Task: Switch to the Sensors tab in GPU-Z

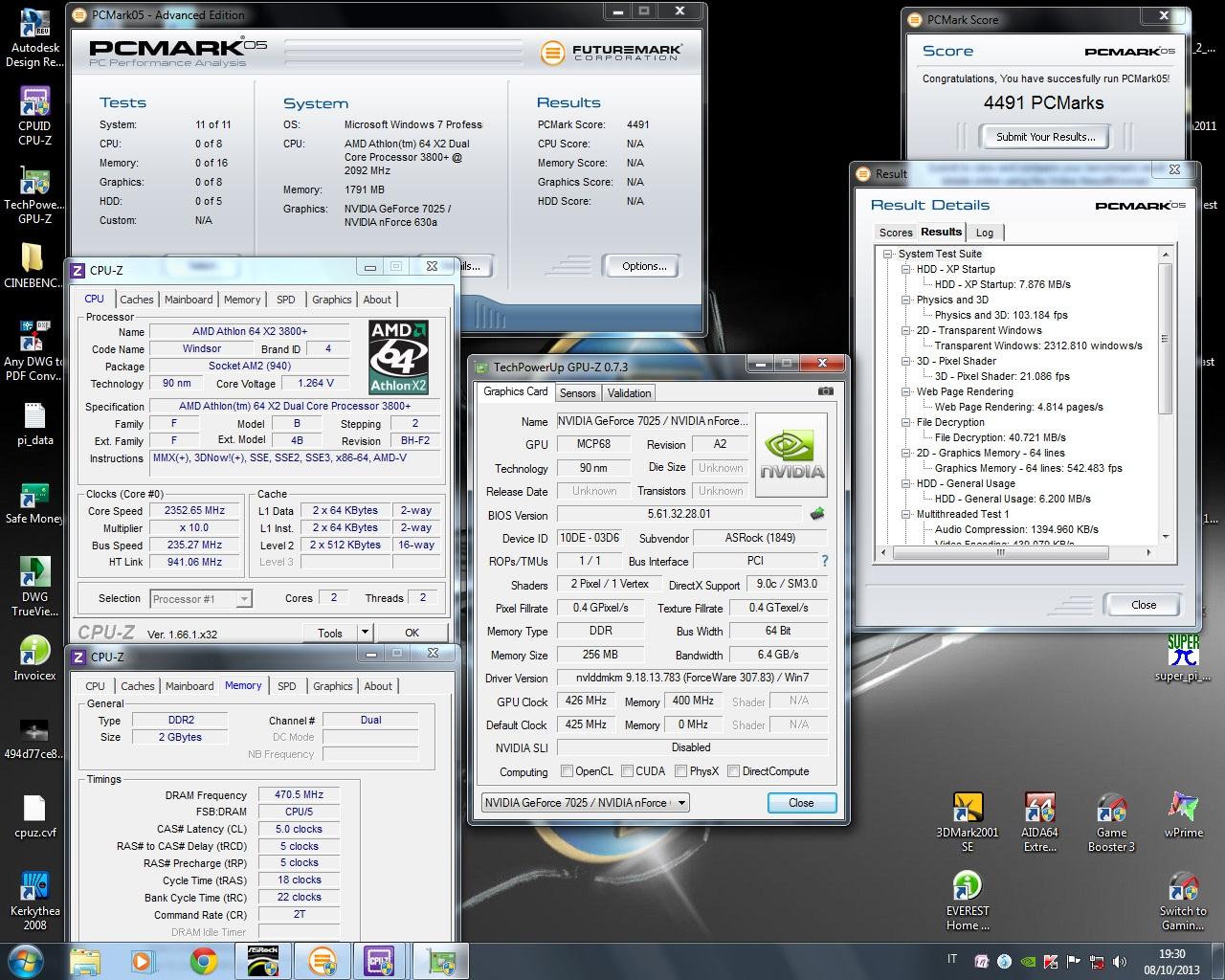Action: 577,392
